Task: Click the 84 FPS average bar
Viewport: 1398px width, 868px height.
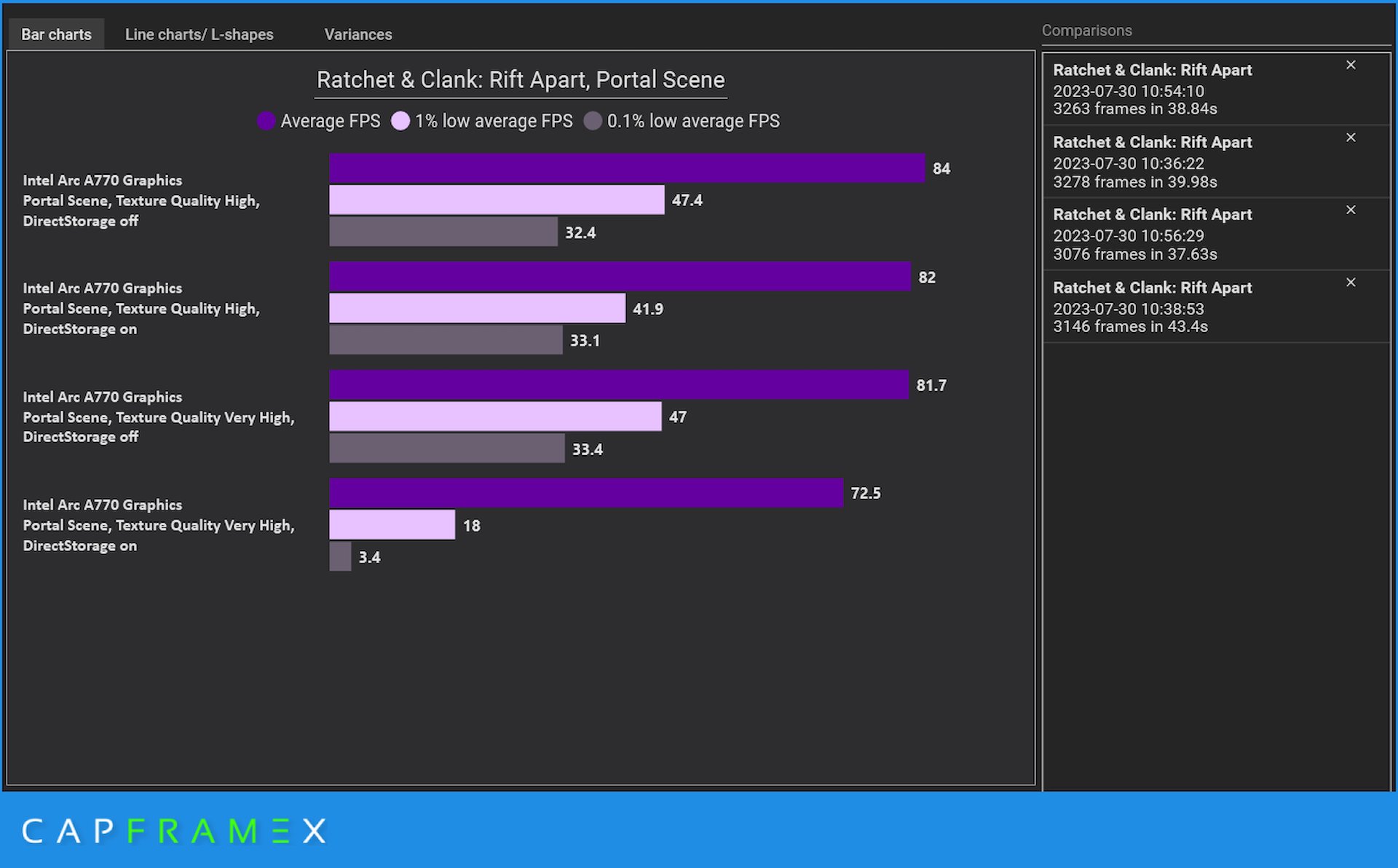Action: pos(627,168)
